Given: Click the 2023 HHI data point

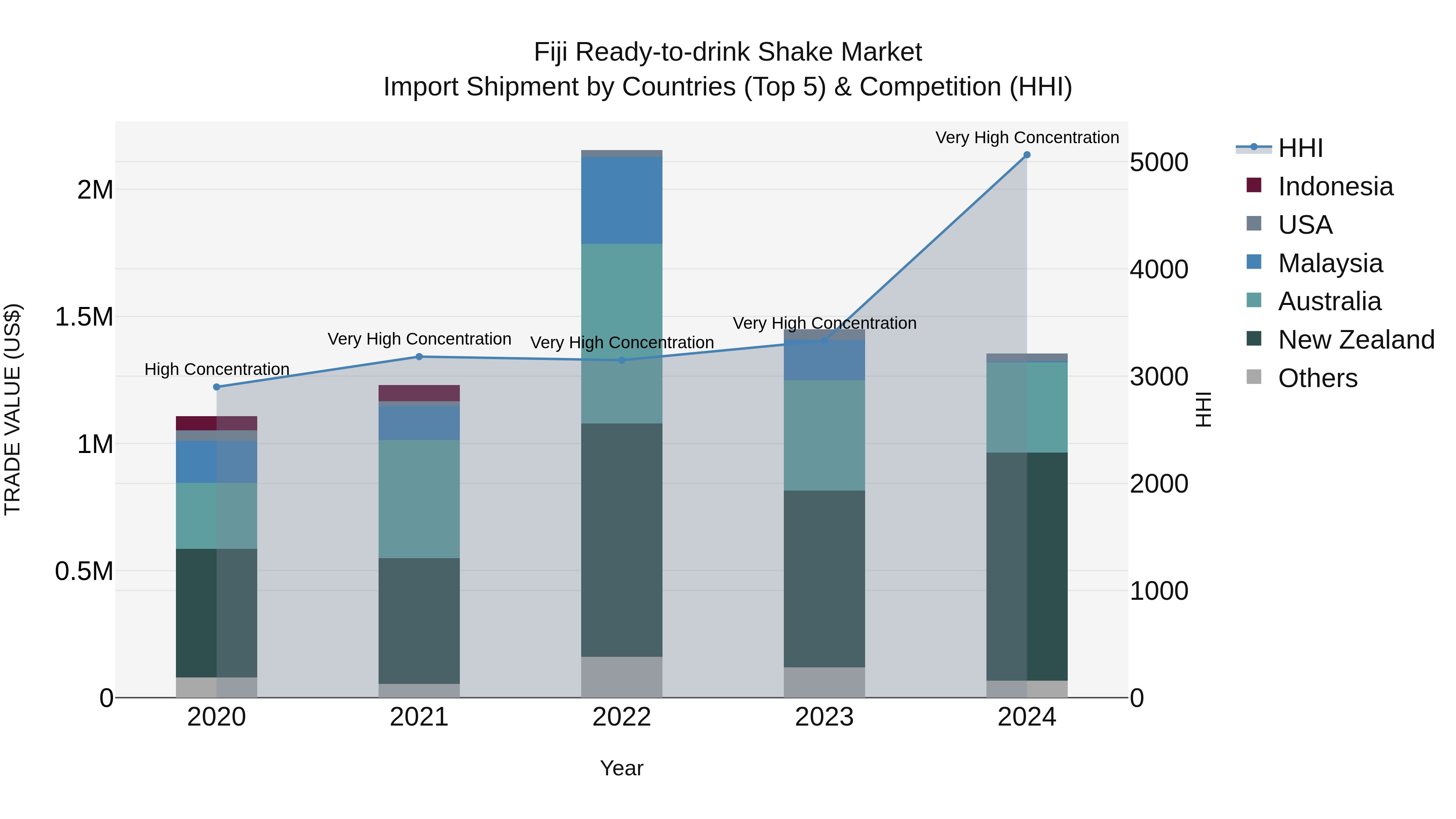Looking at the screenshot, I should pyautogui.click(x=825, y=341).
